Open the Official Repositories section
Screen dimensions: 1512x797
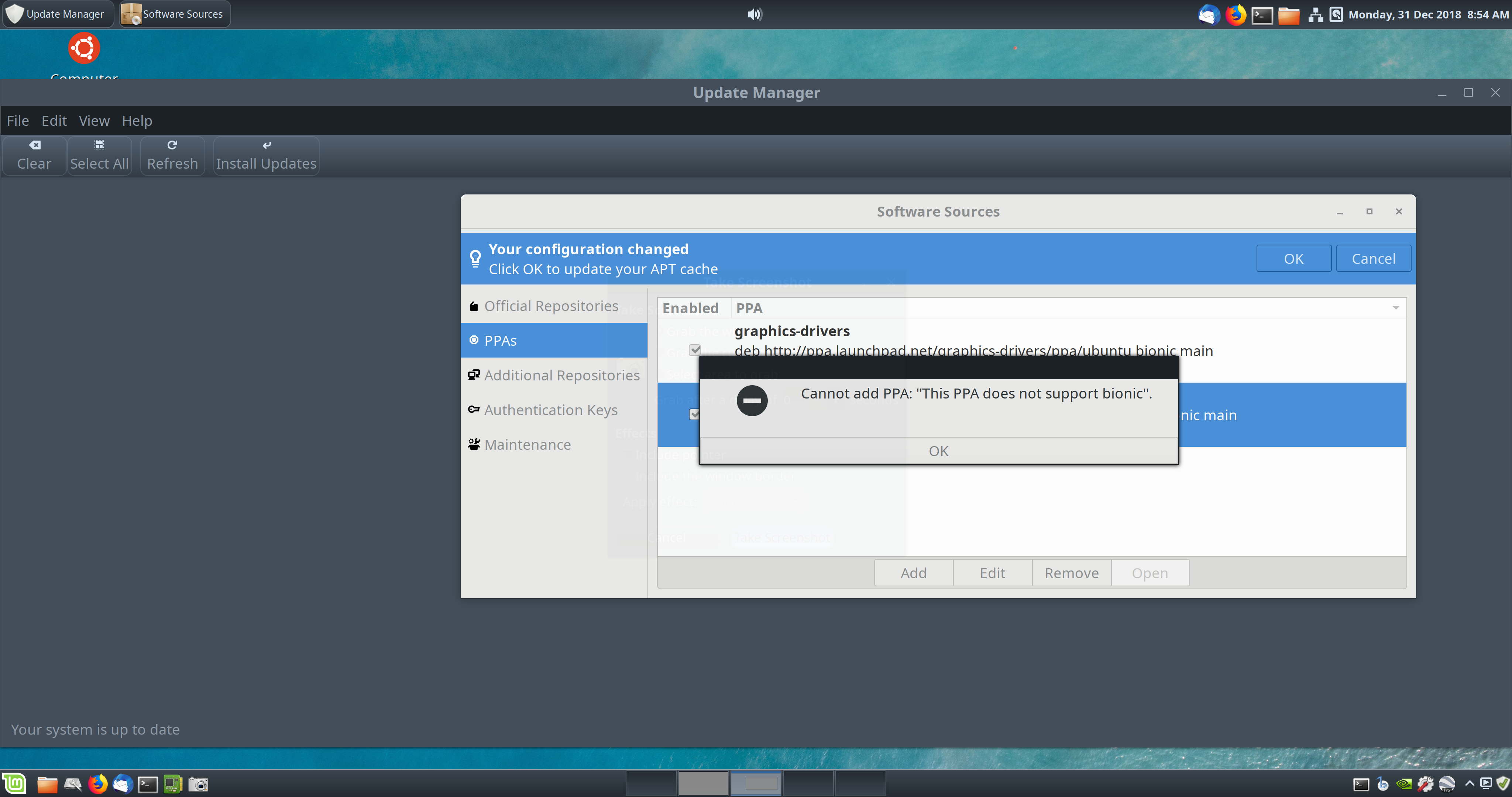pyautogui.click(x=553, y=306)
